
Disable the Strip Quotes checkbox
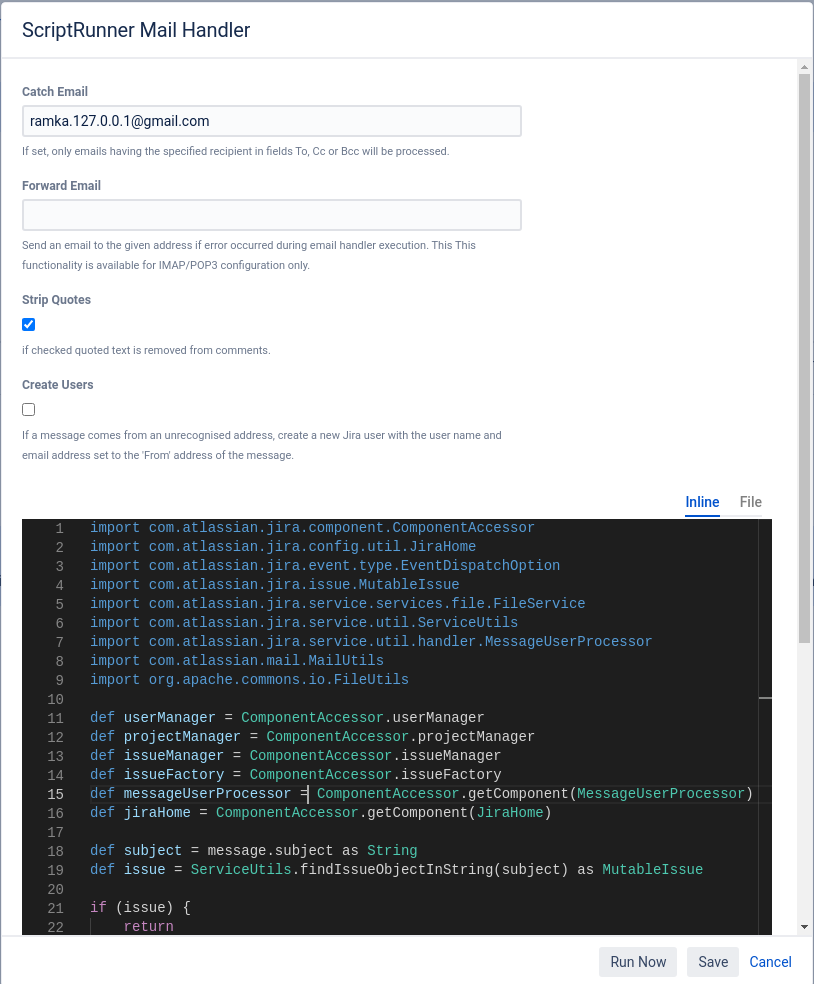(x=28, y=324)
